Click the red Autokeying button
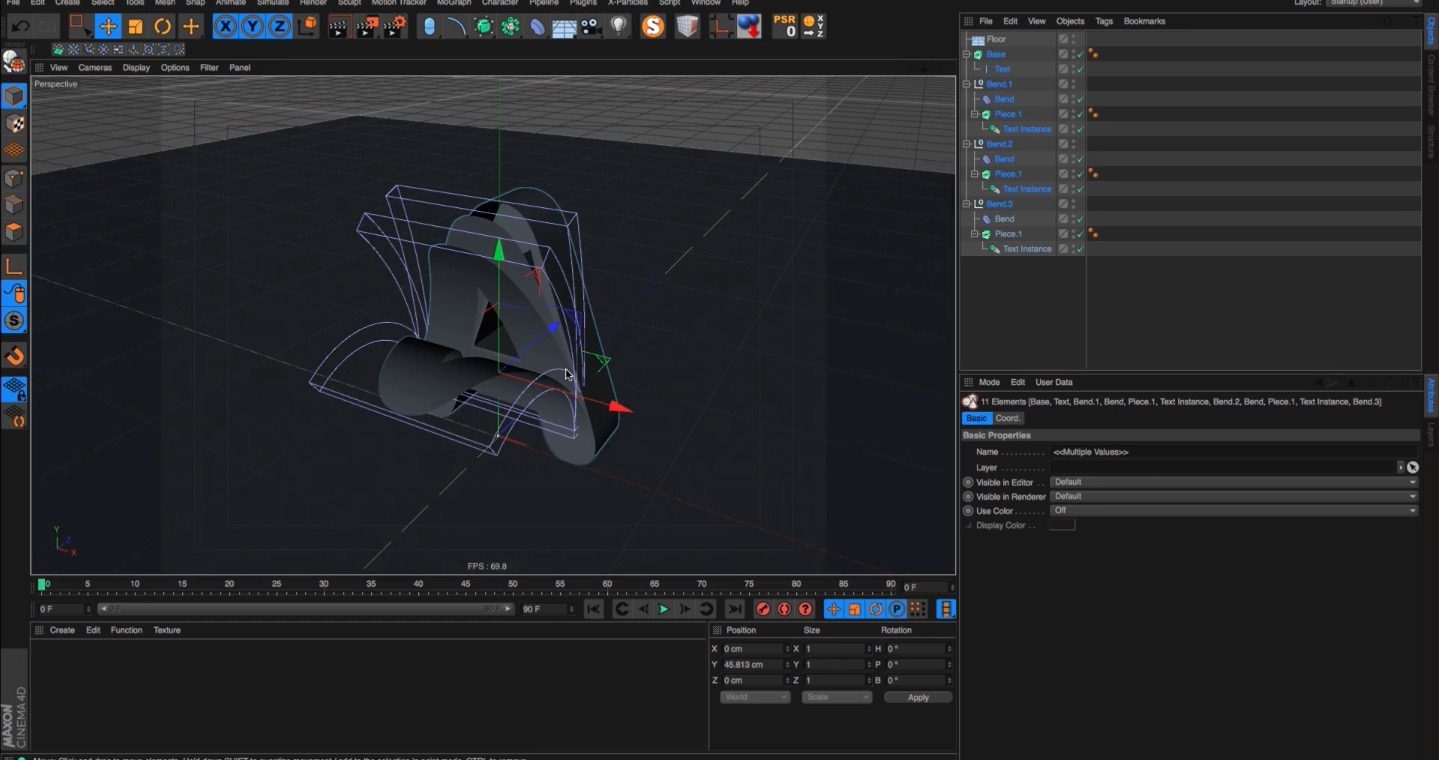This screenshot has height=760, width=1439. [784, 609]
